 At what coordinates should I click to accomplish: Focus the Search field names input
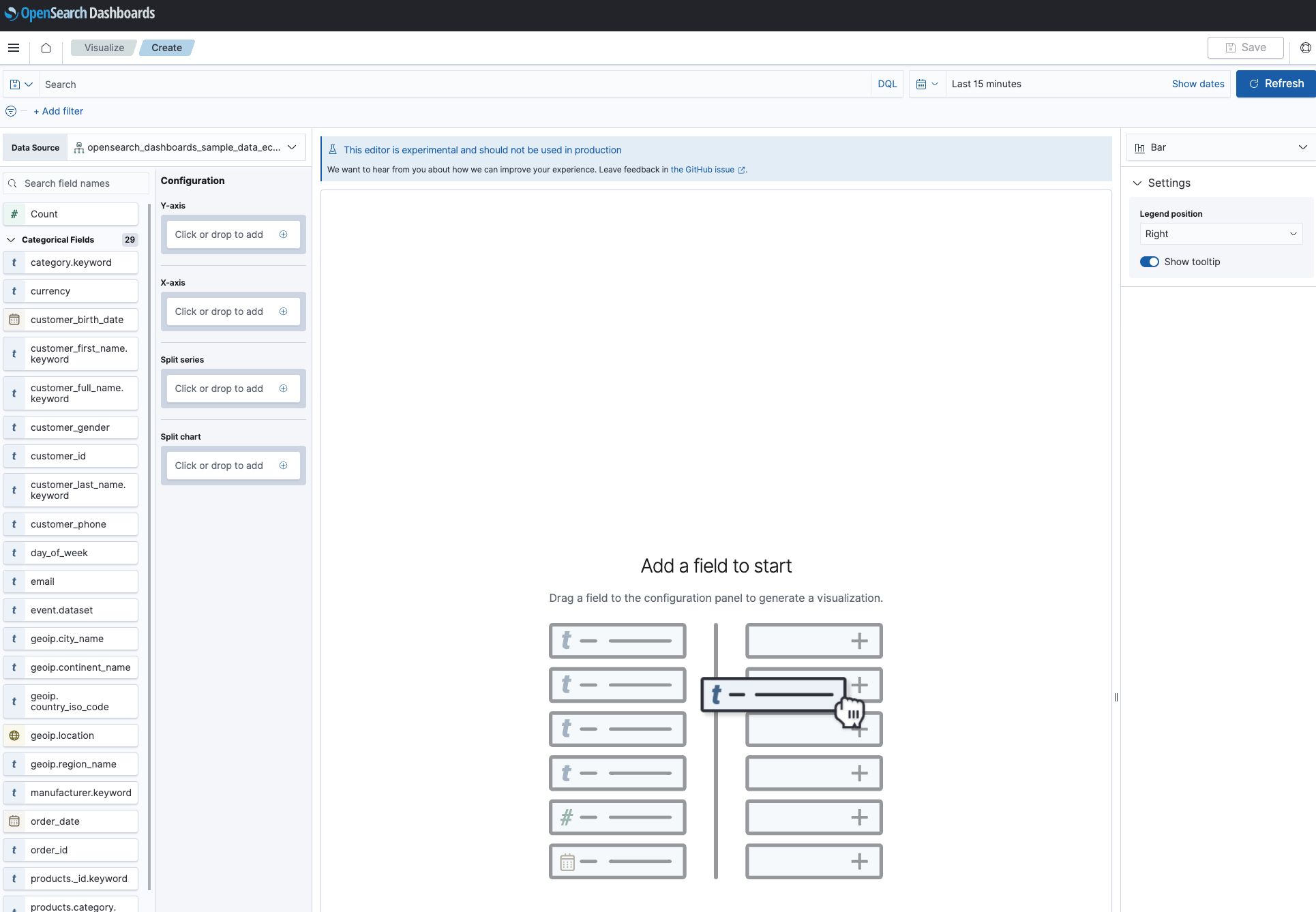pos(76,183)
